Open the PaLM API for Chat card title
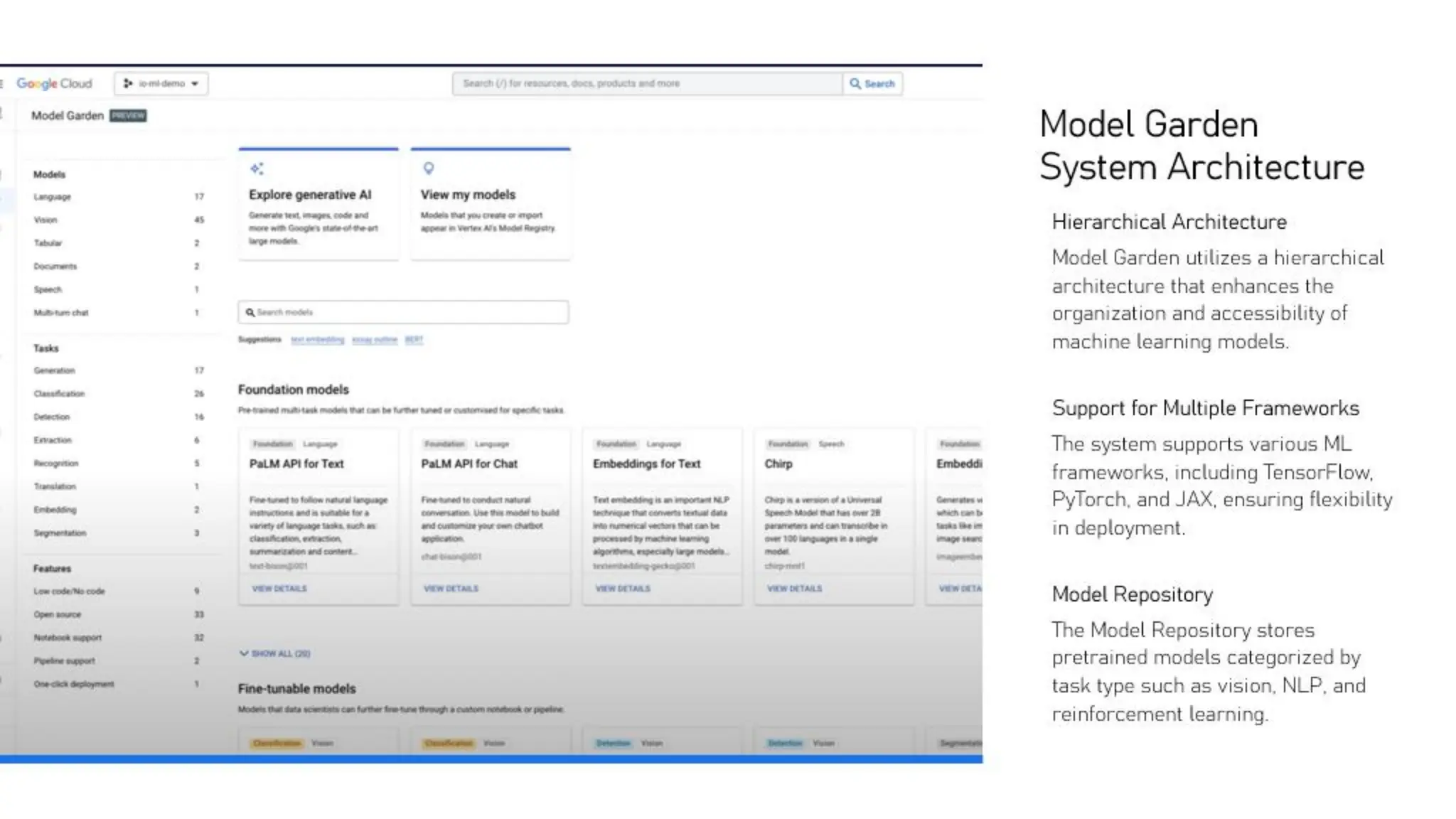1456x819 pixels. click(469, 464)
